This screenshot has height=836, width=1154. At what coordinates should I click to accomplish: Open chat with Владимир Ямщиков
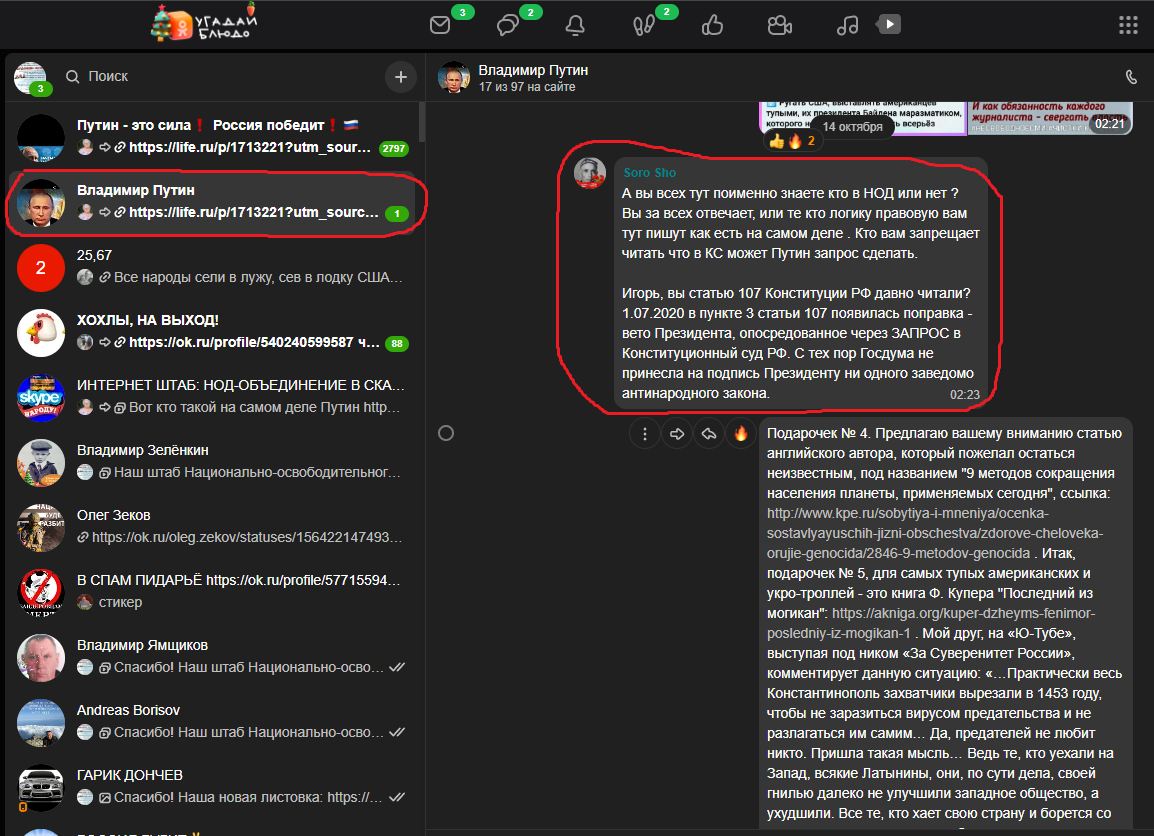(x=213, y=656)
